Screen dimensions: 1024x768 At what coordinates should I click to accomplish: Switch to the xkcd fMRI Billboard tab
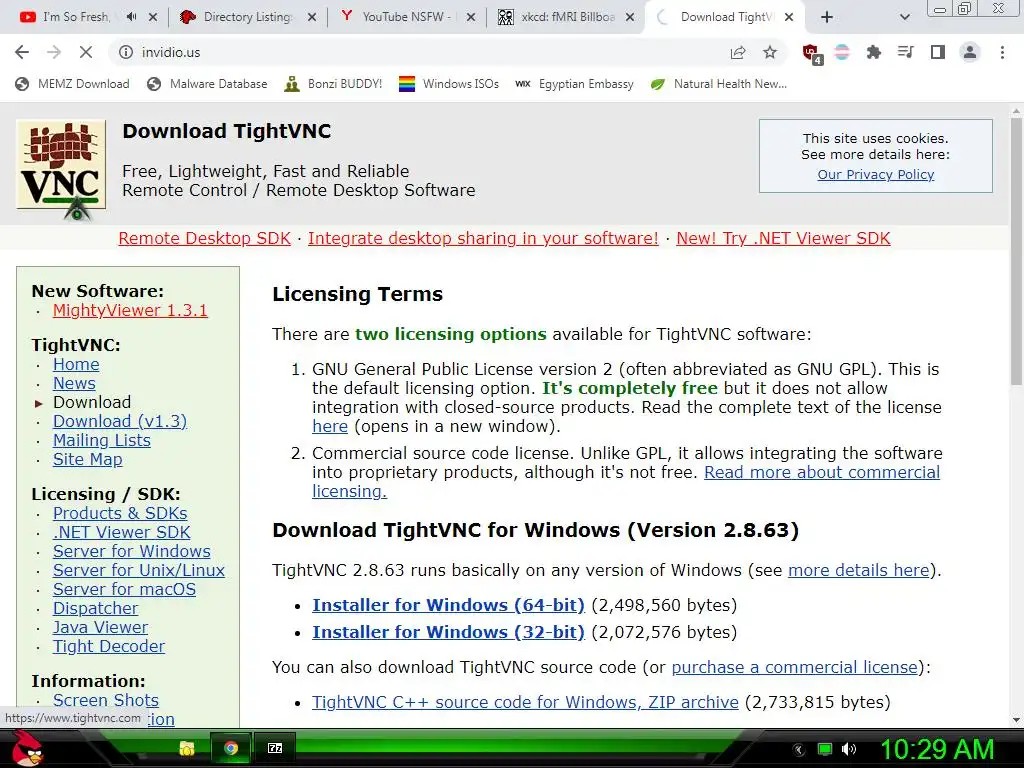point(562,17)
